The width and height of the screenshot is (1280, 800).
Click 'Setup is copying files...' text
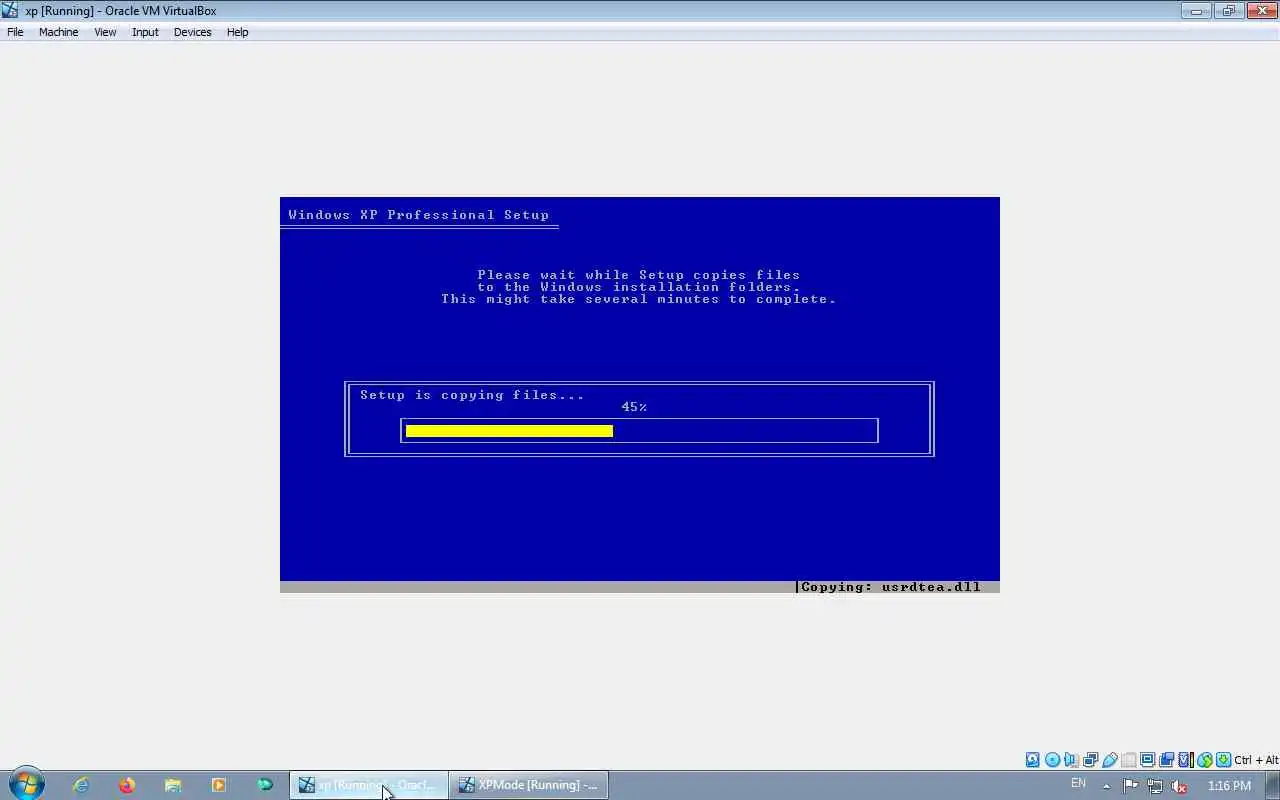pyautogui.click(x=472, y=395)
